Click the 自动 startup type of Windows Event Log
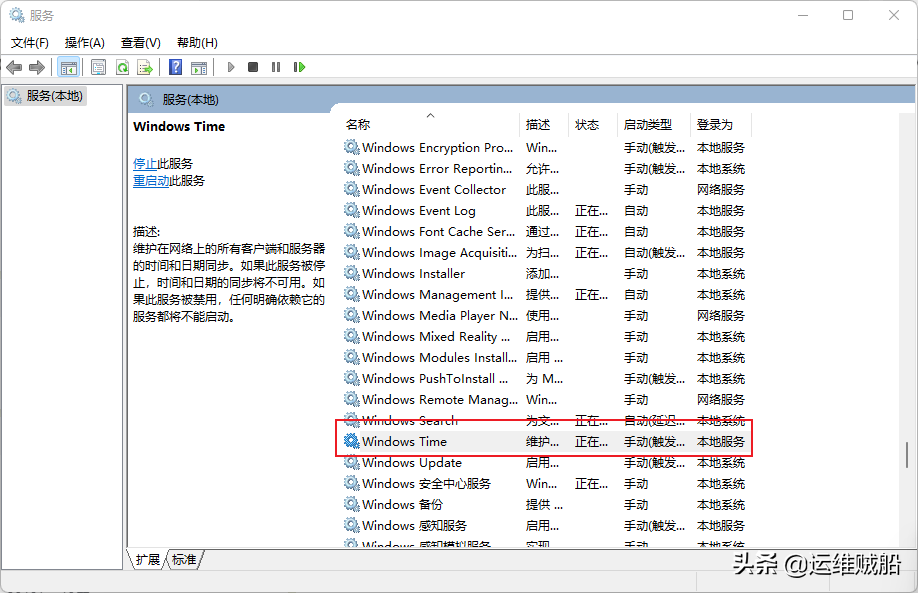Viewport: 918px width, 593px height. [636, 211]
